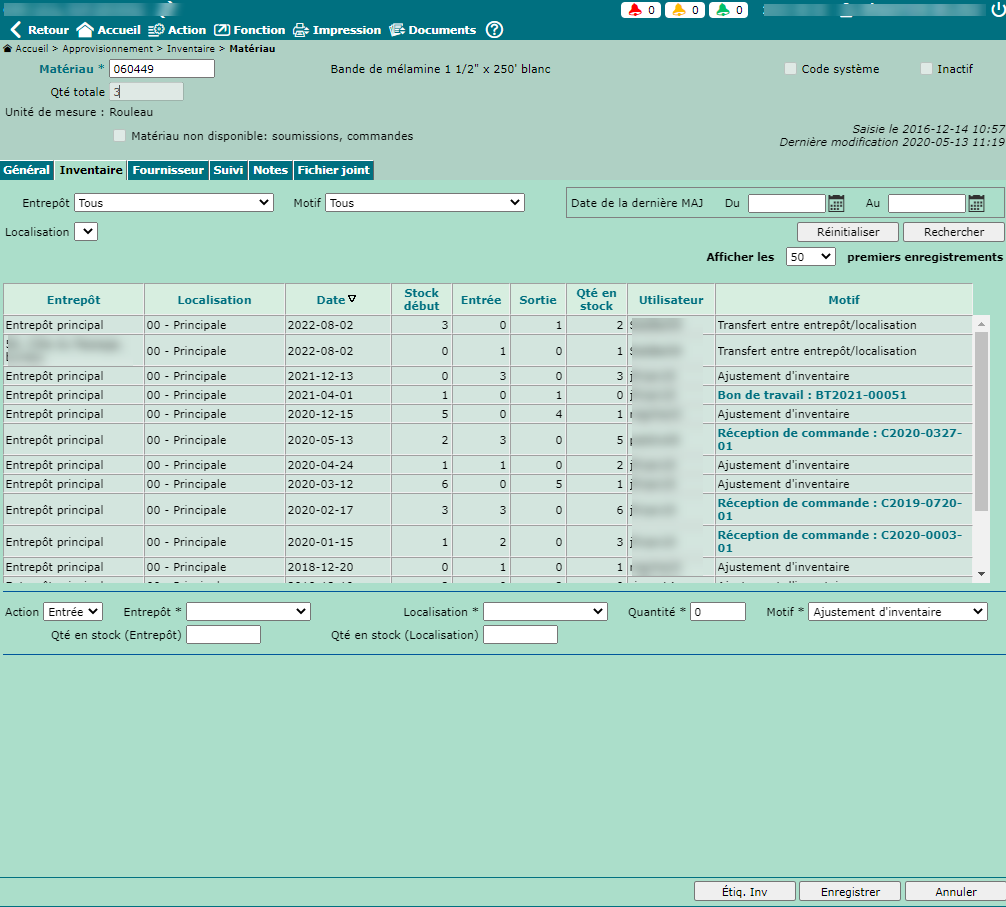Screen dimensions: 1006x907
Task: Open the Afficher les 50 dropdown
Action: tap(810, 257)
